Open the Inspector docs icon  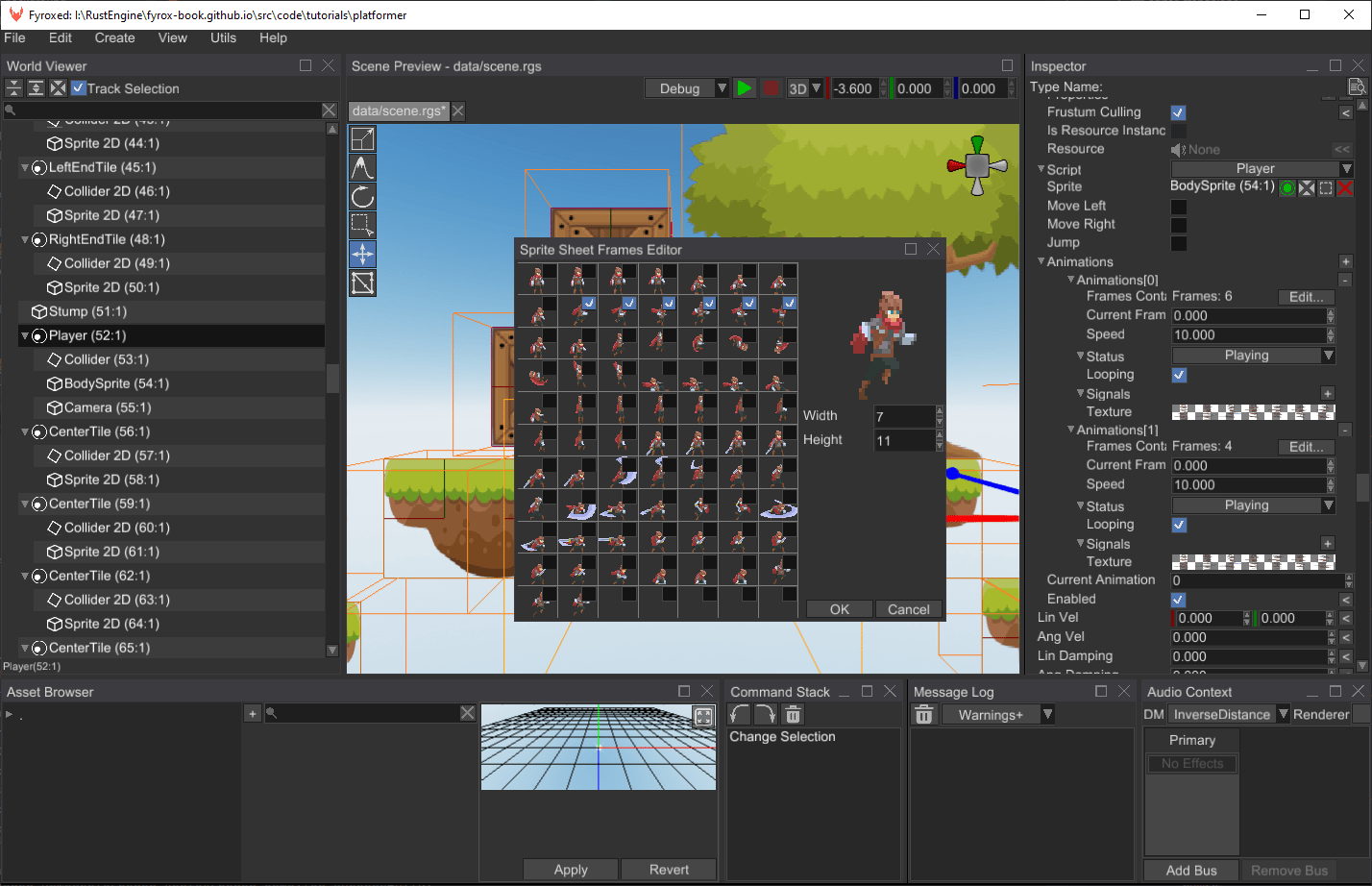click(1357, 86)
